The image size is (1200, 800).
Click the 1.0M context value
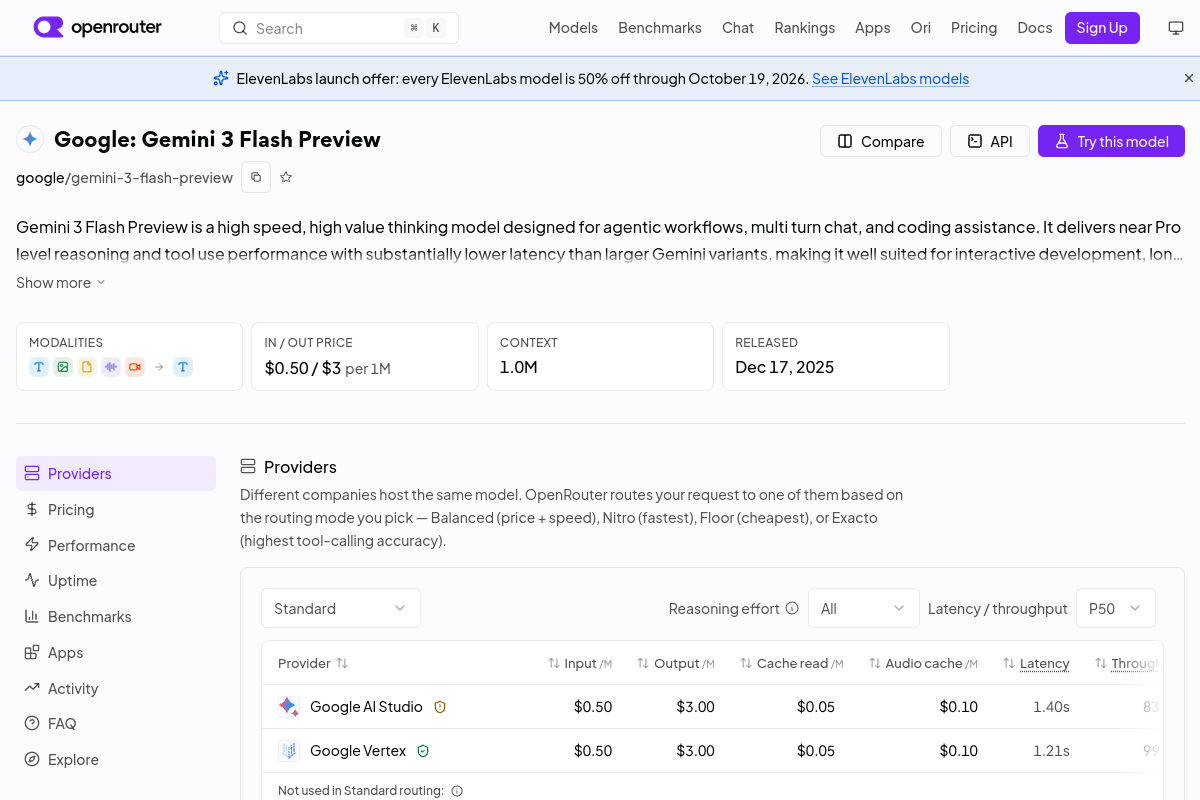click(x=519, y=367)
